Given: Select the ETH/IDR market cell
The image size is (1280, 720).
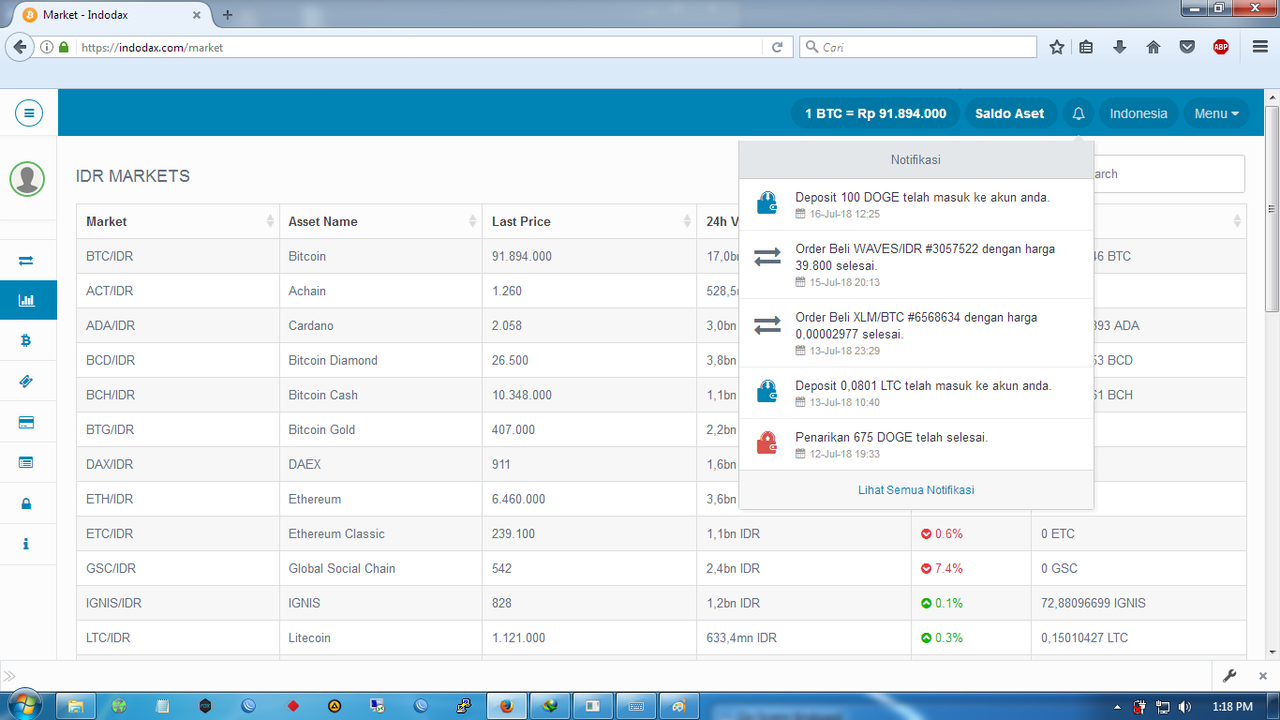Looking at the screenshot, I should point(178,499).
